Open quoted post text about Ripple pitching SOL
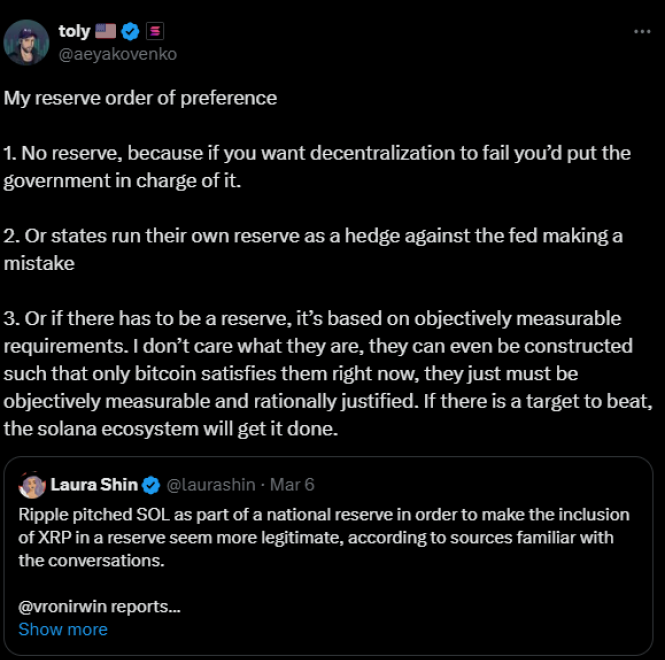Viewport: 665px width, 660px height. pyautogui.click(x=320, y=537)
